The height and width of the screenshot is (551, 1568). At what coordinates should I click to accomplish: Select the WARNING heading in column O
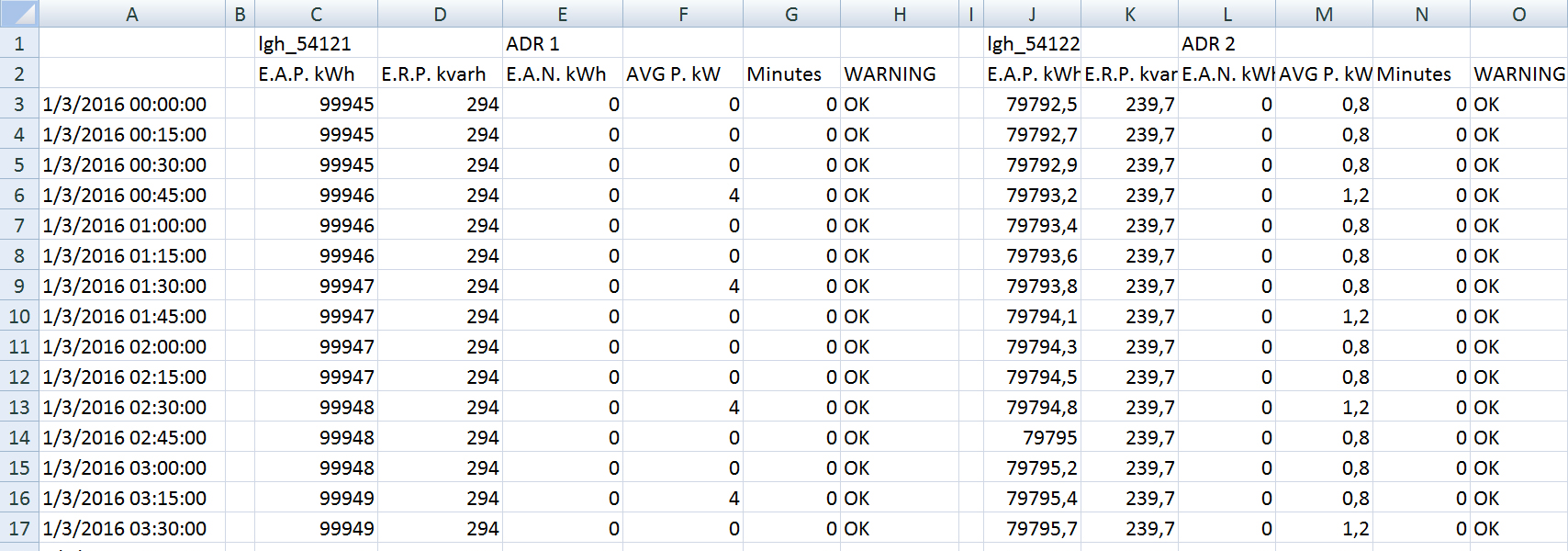click(1519, 73)
